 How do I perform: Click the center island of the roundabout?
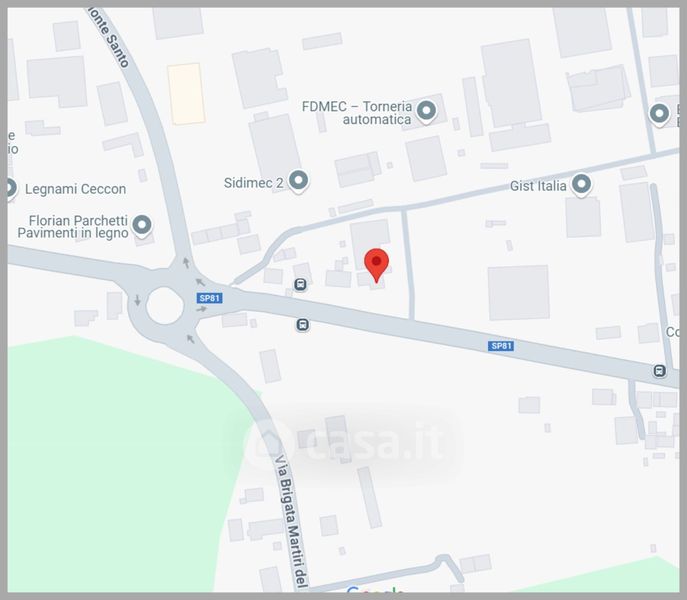(165, 306)
